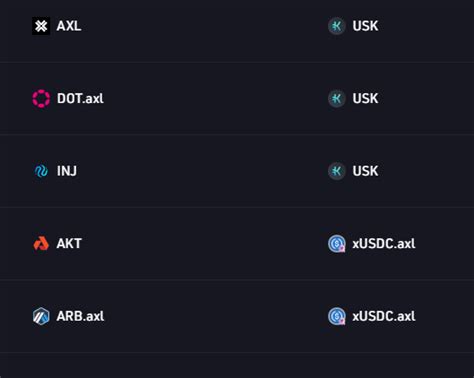The width and height of the screenshot is (474, 378).
Task: Click USK label in the AXL row
Action: (365, 26)
